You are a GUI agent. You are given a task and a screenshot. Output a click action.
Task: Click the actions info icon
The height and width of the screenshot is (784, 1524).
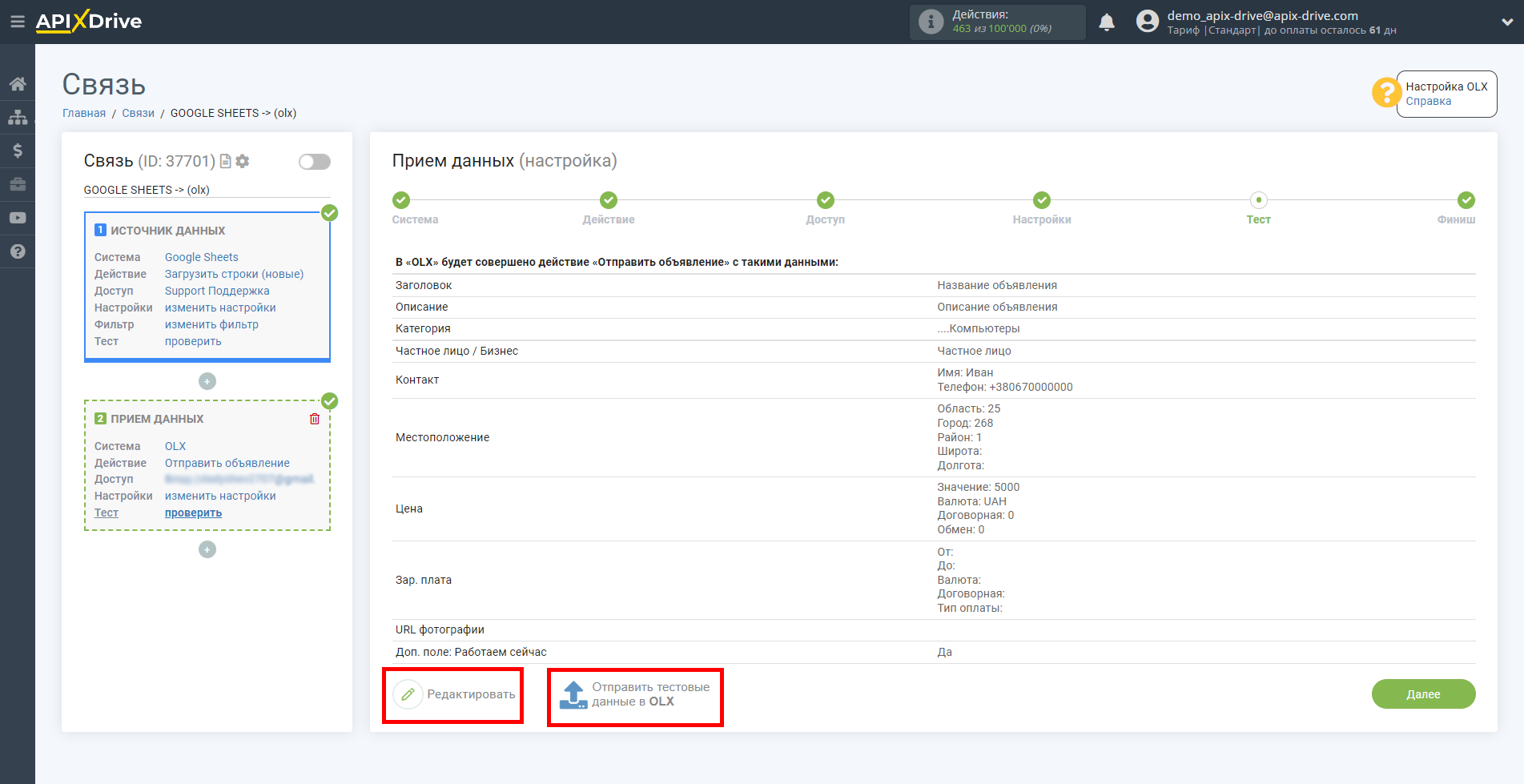click(931, 22)
